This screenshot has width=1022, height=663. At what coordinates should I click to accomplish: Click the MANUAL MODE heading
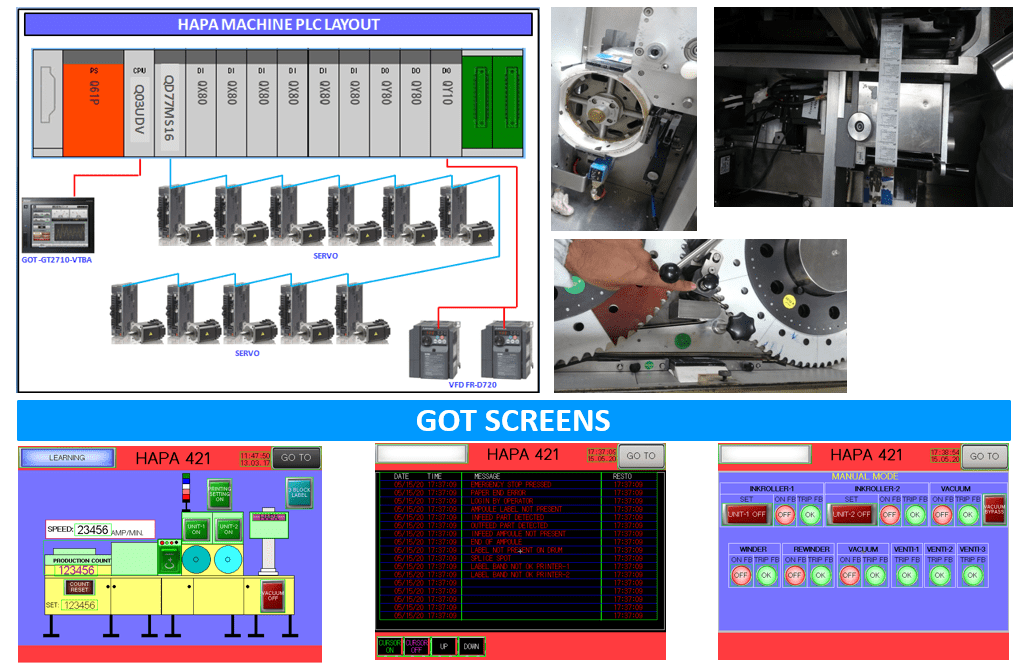coord(864,477)
